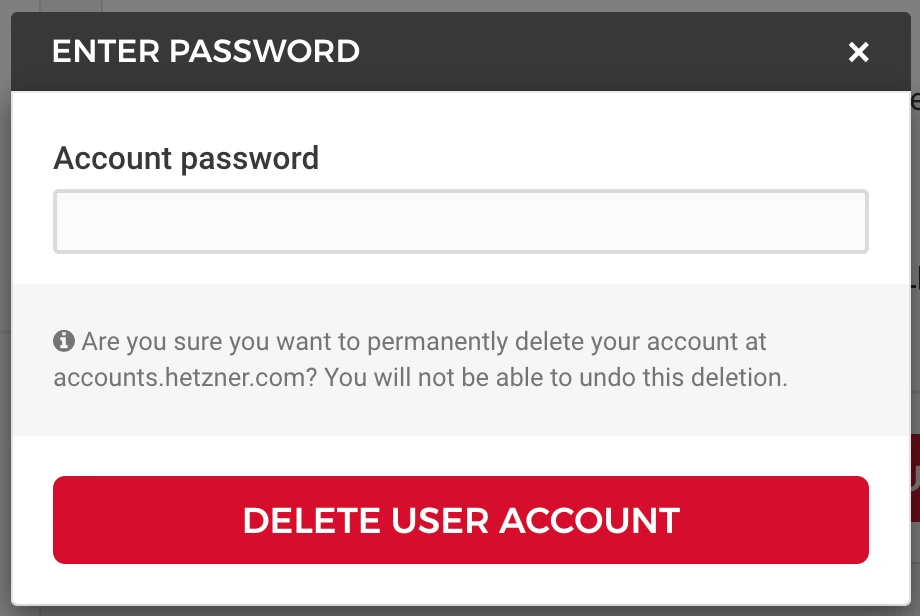Tap the info glyph before deletion warning
The height and width of the screenshot is (616, 920).
(65, 341)
